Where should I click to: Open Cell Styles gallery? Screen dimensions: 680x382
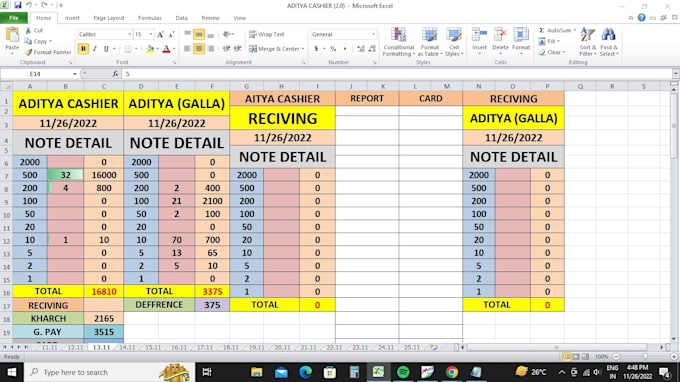pos(454,42)
